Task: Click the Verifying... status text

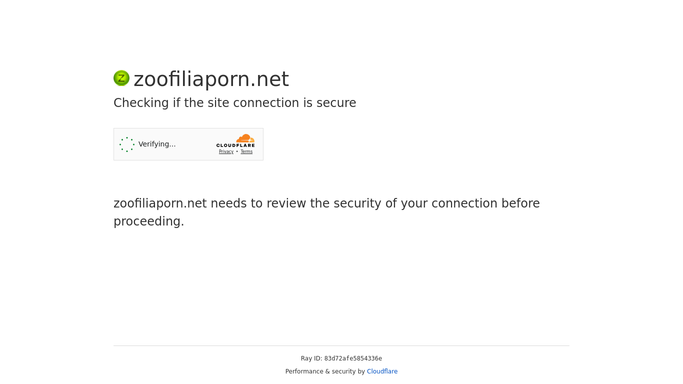Action: pos(157,144)
